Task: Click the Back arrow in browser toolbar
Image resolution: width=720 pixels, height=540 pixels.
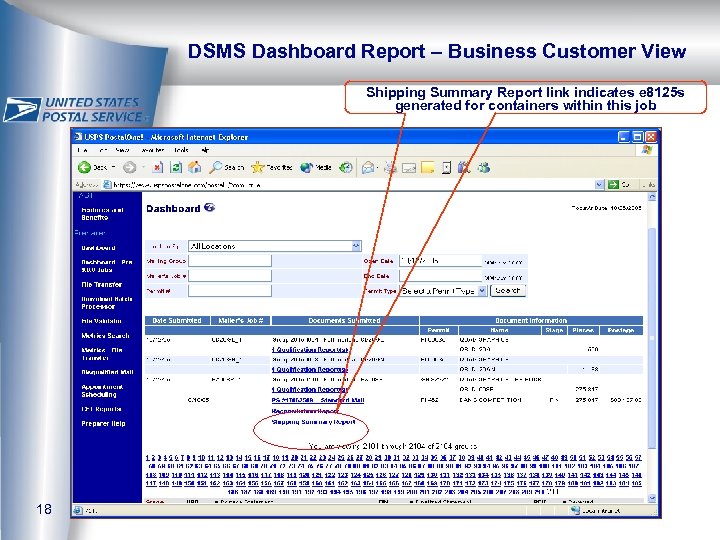Action: pos(84,168)
